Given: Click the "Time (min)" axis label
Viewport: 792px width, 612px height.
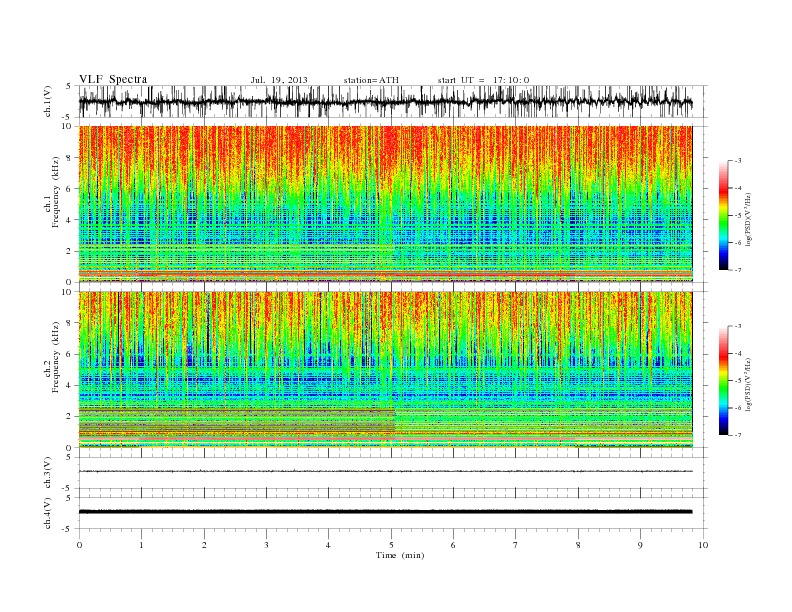Looking at the screenshot, I should (x=400, y=555).
